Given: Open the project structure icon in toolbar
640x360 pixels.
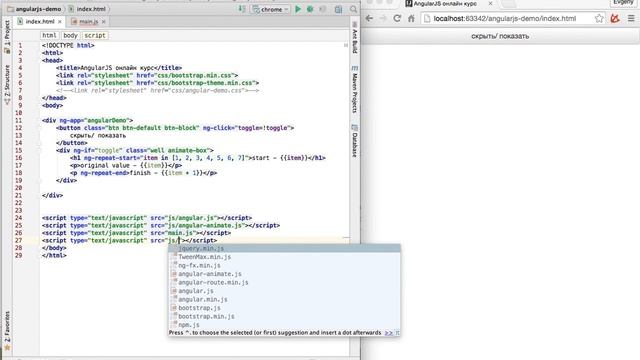Looking at the screenshot, I should [338, 9].
